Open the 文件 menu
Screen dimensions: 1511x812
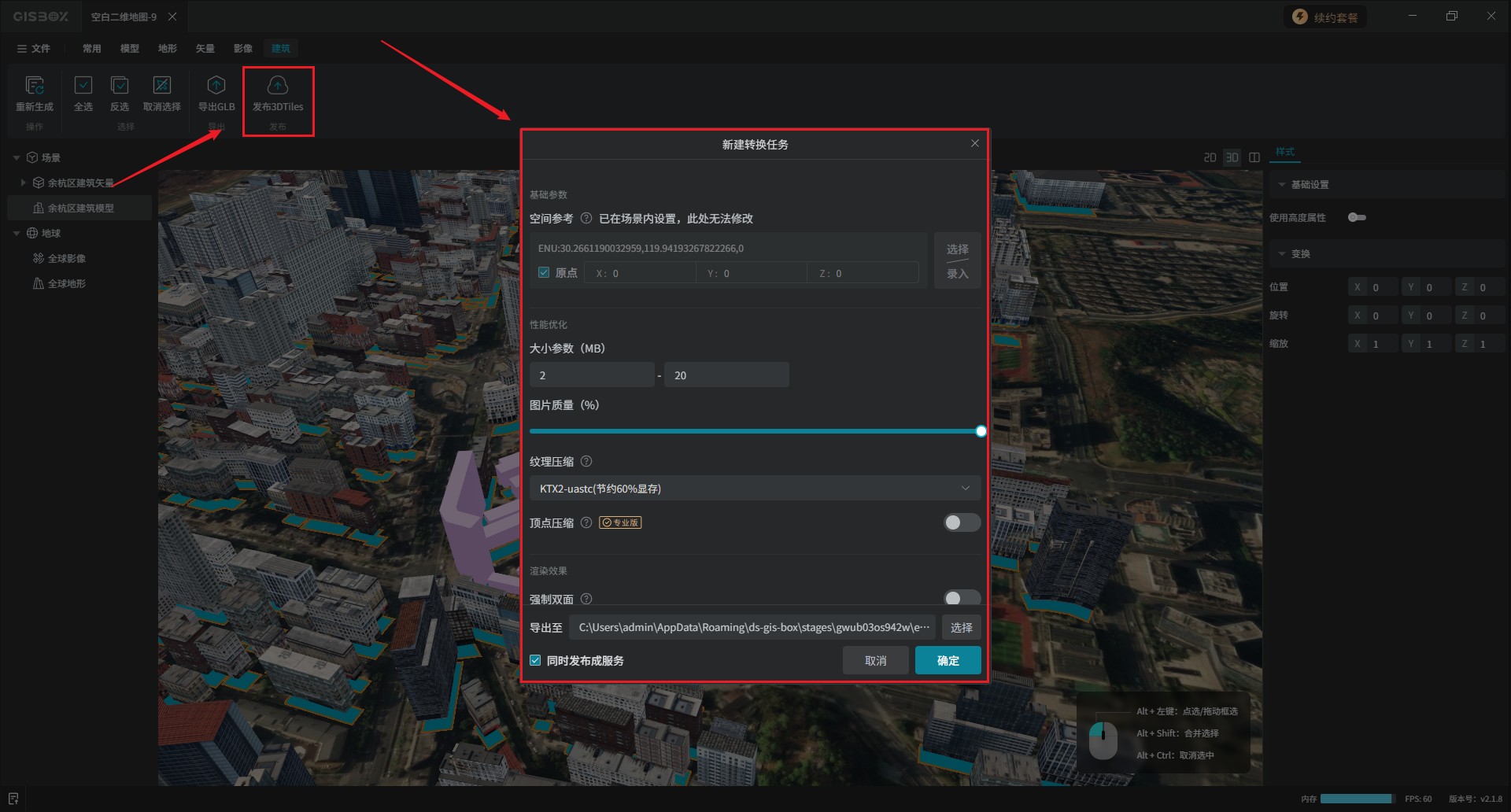34,49
